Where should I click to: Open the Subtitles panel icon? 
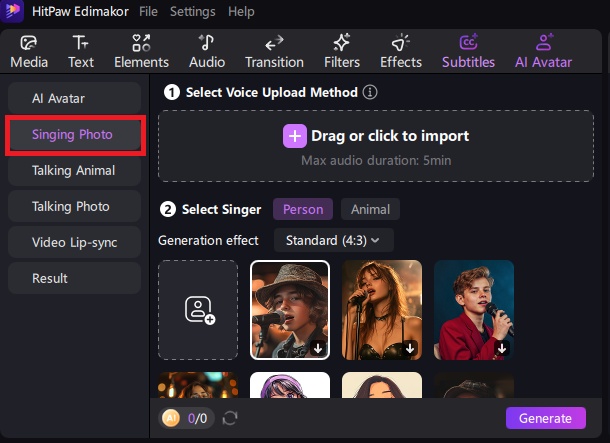468,43
